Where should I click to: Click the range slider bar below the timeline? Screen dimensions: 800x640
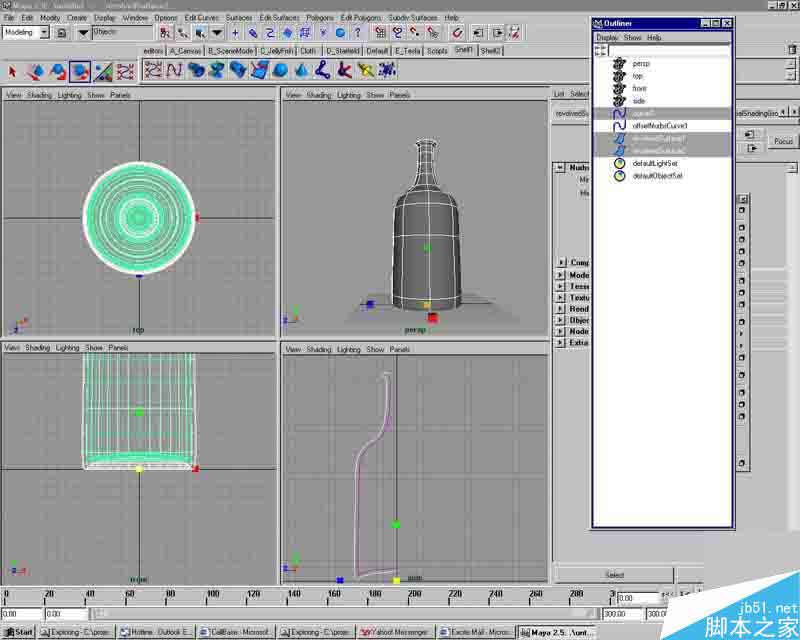pyautogui.click(x=343, y=613)
